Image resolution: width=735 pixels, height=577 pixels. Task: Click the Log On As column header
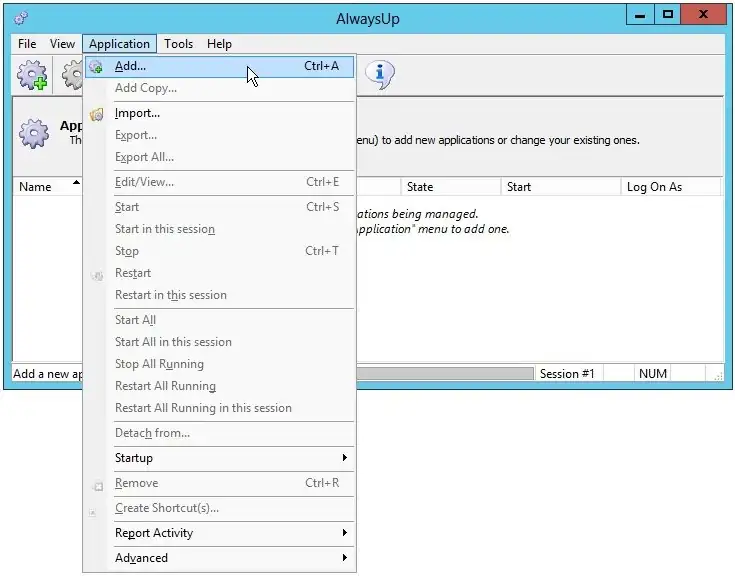tap(654, 187)
